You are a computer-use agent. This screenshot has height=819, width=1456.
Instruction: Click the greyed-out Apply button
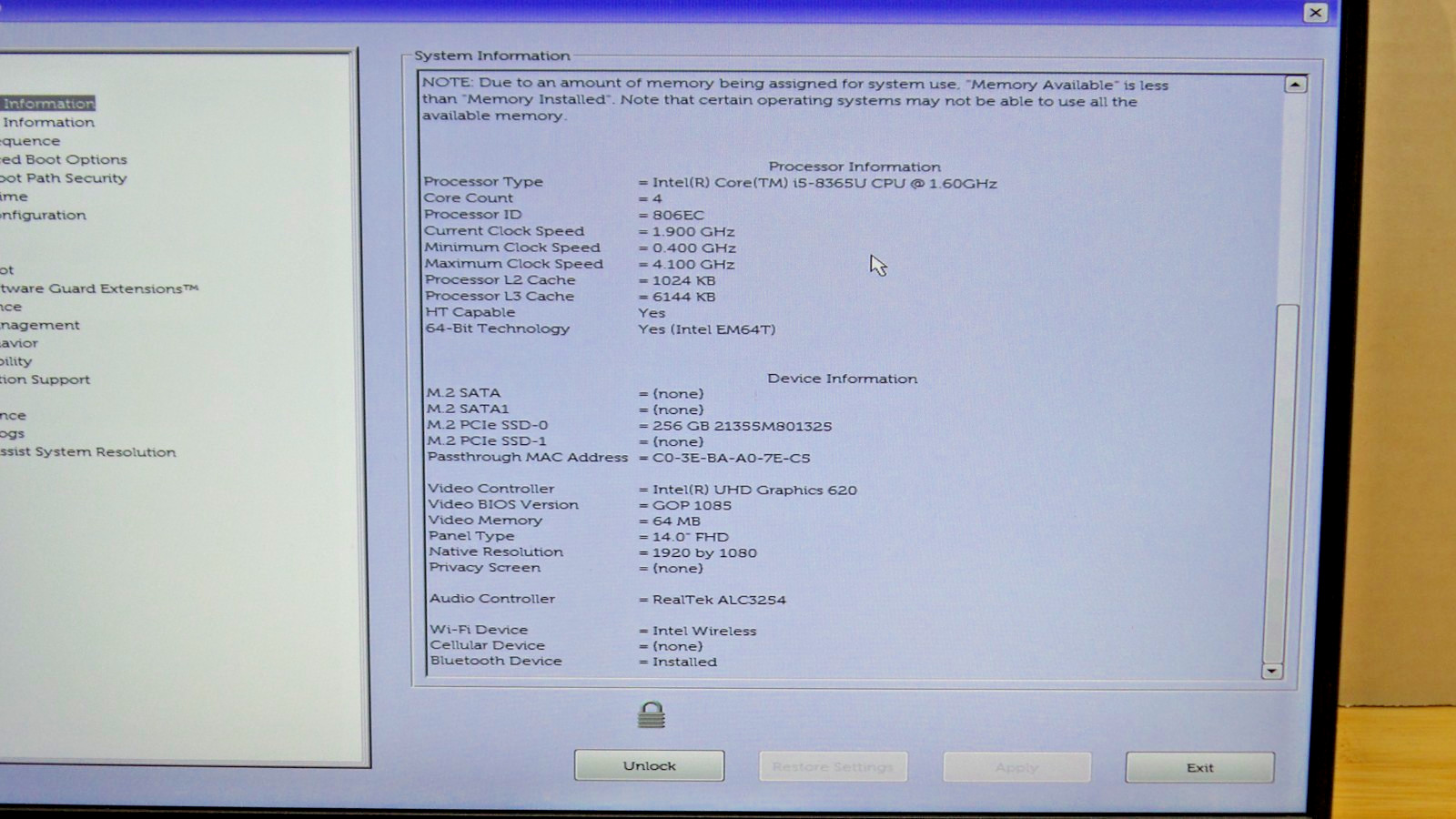(x=1016, y=768)
